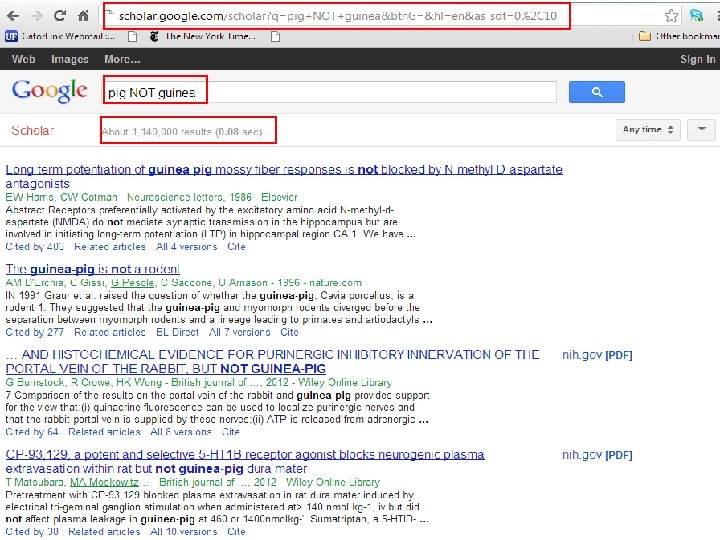Click Cited by 277 link
The height and width of the screenshot is (540, 720).
pos(34,332)
